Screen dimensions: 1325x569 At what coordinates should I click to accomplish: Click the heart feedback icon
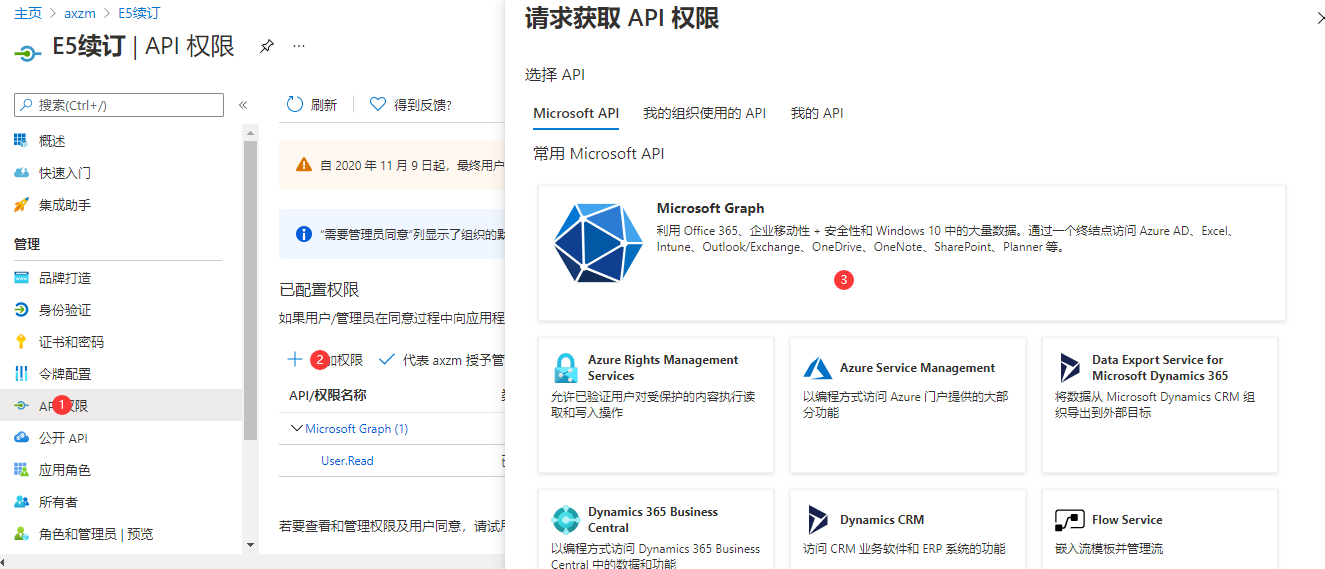click(x=378, y=104)
